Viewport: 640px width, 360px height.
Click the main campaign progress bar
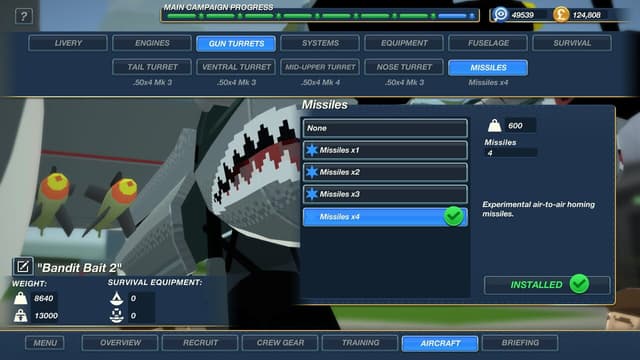[x=320, y=16]
